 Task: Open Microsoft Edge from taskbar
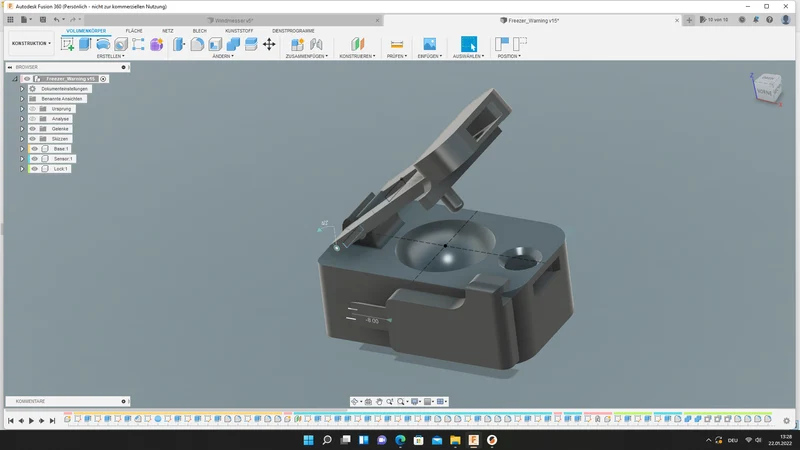click(x=400, y=440)
